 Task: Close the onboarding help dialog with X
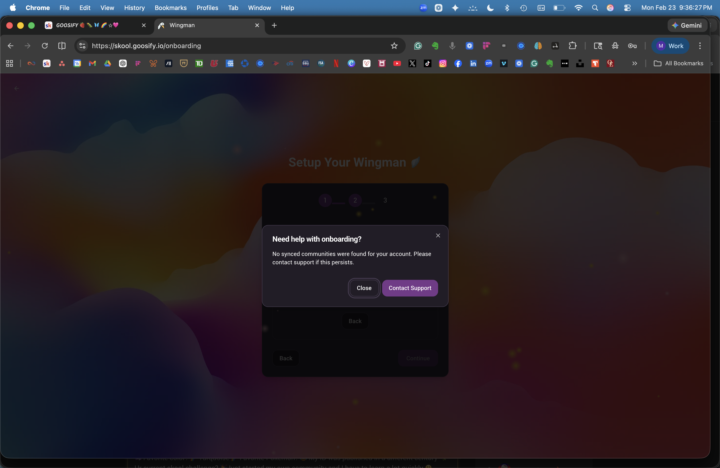tap(438, 235)
